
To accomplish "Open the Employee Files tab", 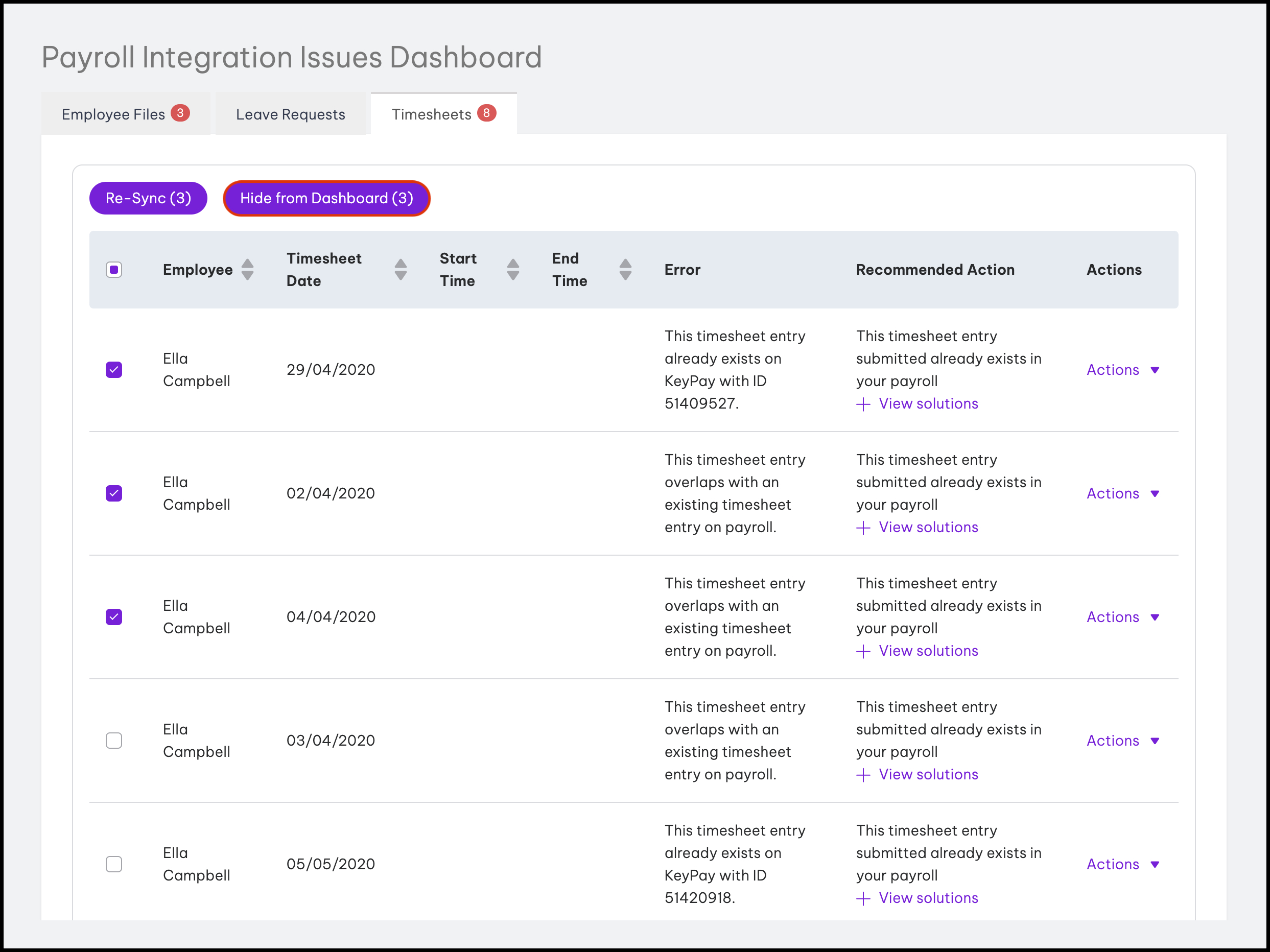I will point(114,114).
